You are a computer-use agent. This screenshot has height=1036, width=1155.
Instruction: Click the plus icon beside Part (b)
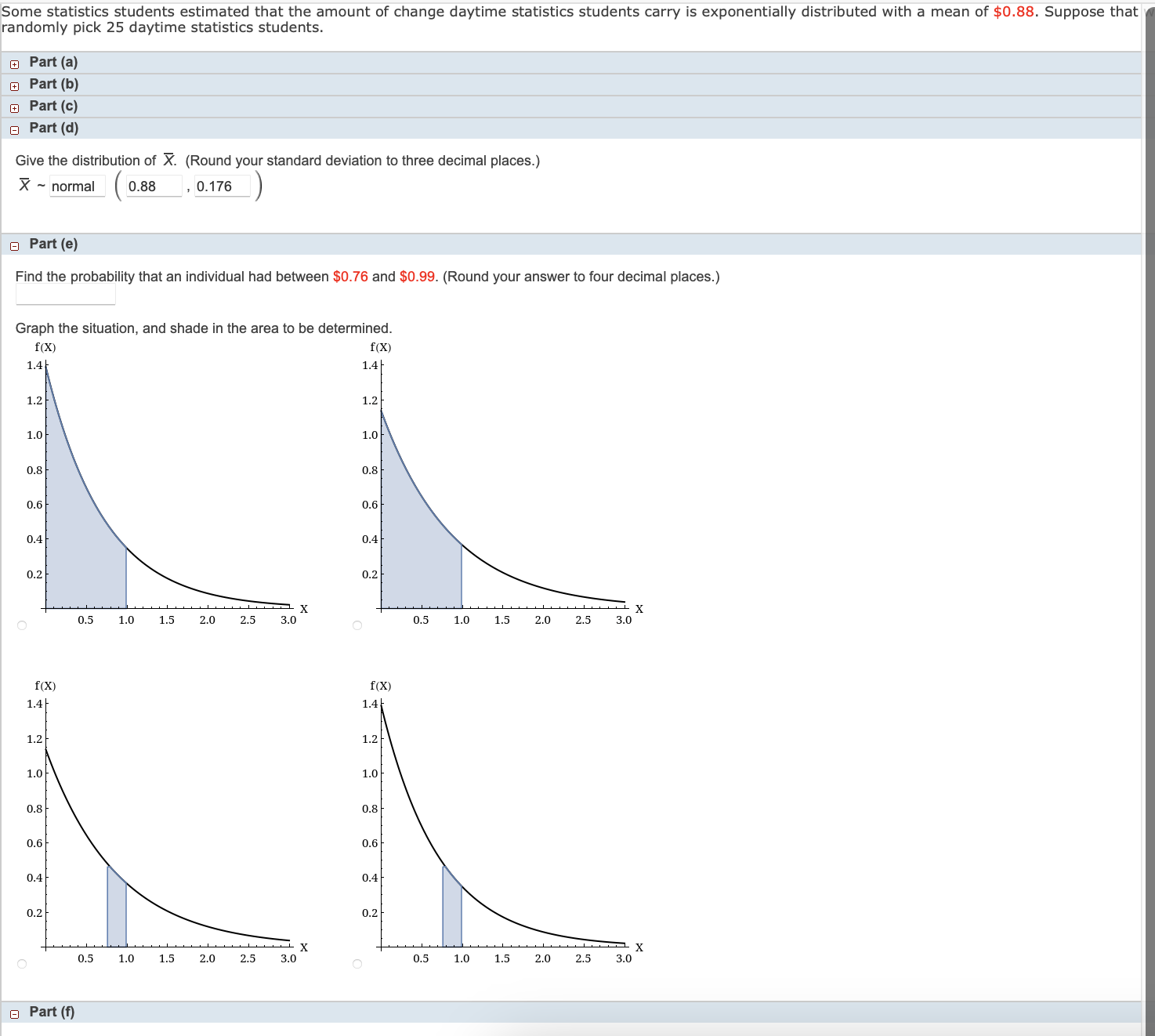14,83
